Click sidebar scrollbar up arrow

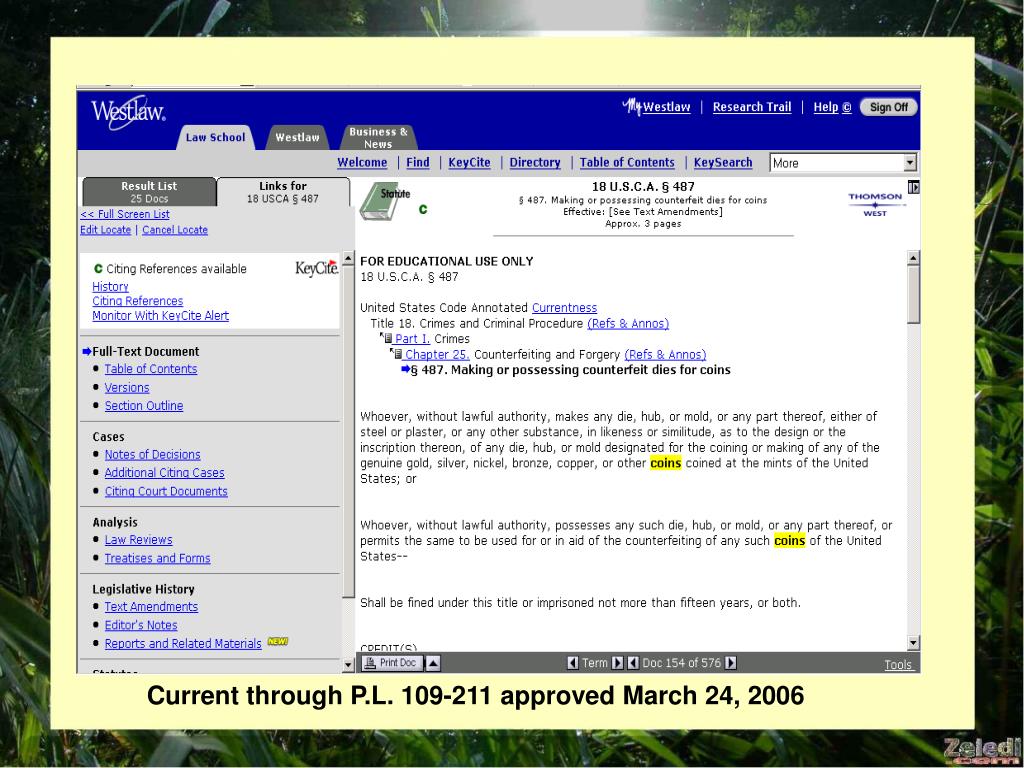click(x=349, y=259)
